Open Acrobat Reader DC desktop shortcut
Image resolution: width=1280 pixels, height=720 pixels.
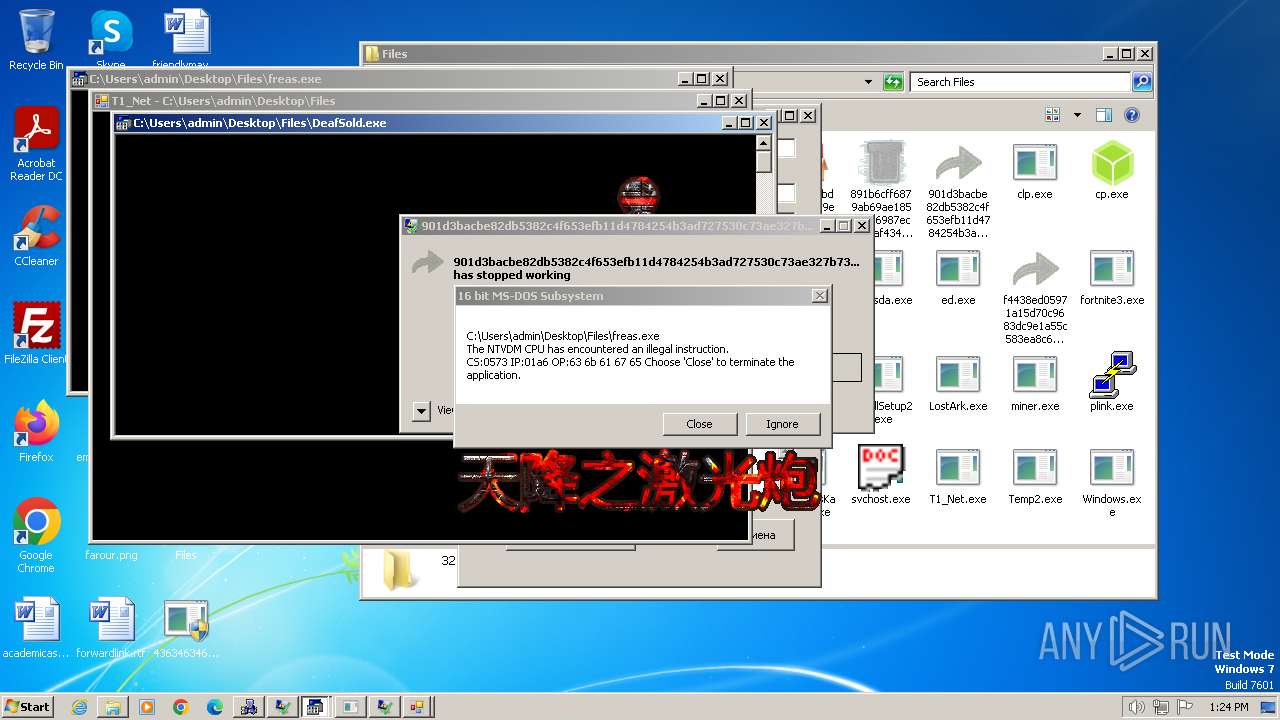(36, 145)
